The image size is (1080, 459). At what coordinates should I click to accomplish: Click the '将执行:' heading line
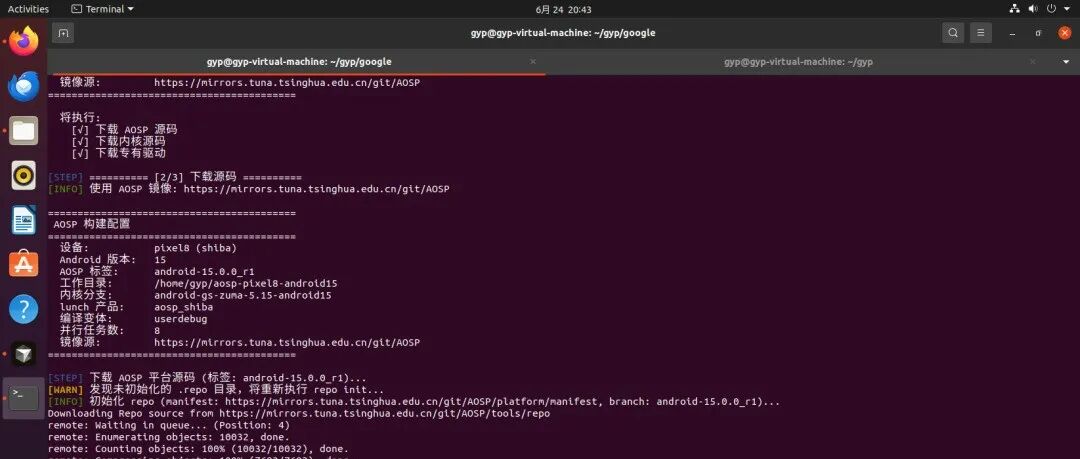(81, 117)
